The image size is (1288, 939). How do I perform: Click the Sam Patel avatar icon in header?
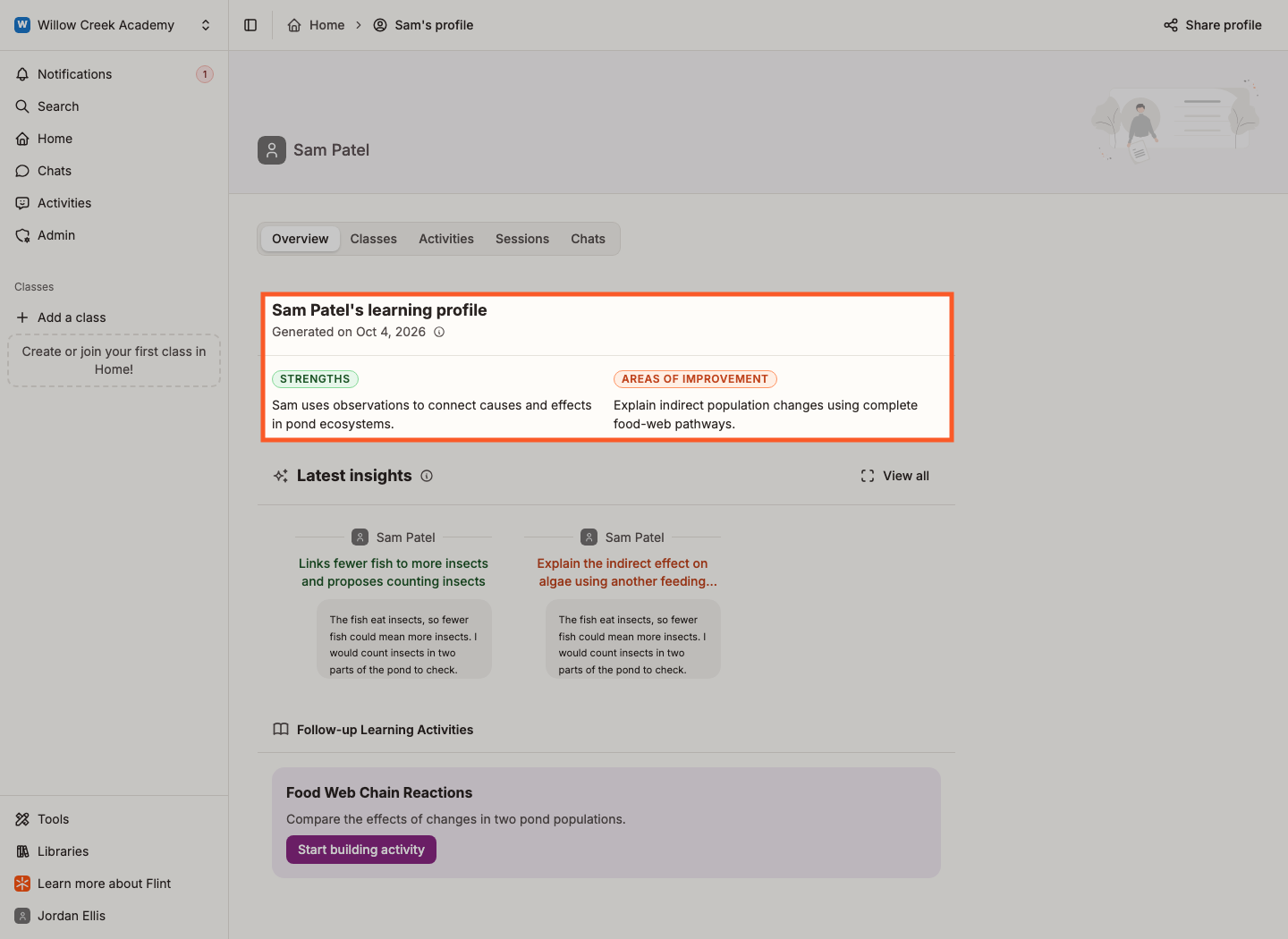(x=272, y=150)
